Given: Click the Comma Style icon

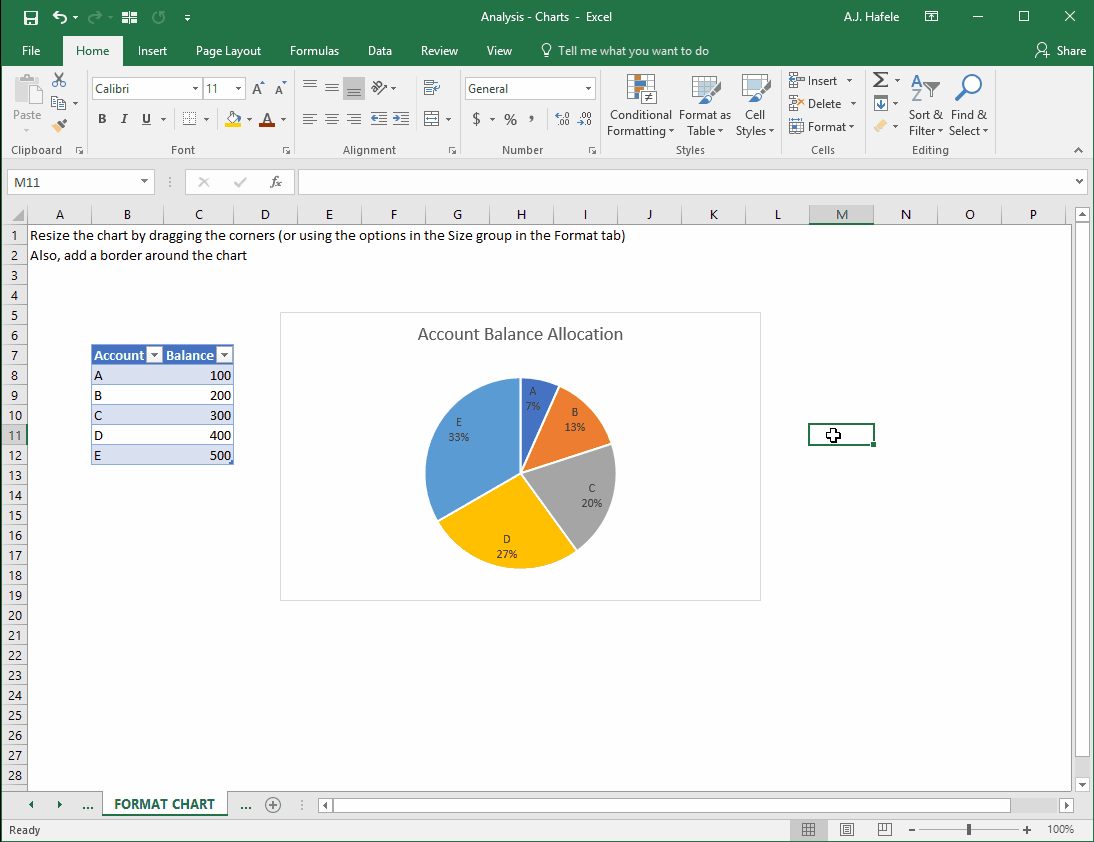Looking at the screenshot, I should (x=532, y=119).
